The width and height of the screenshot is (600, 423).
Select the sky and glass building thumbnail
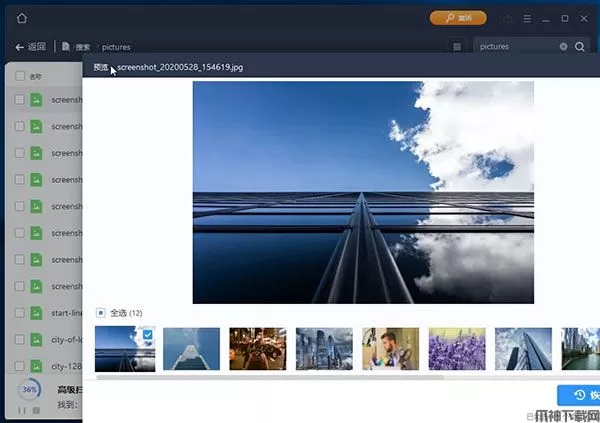coord(125,349)
